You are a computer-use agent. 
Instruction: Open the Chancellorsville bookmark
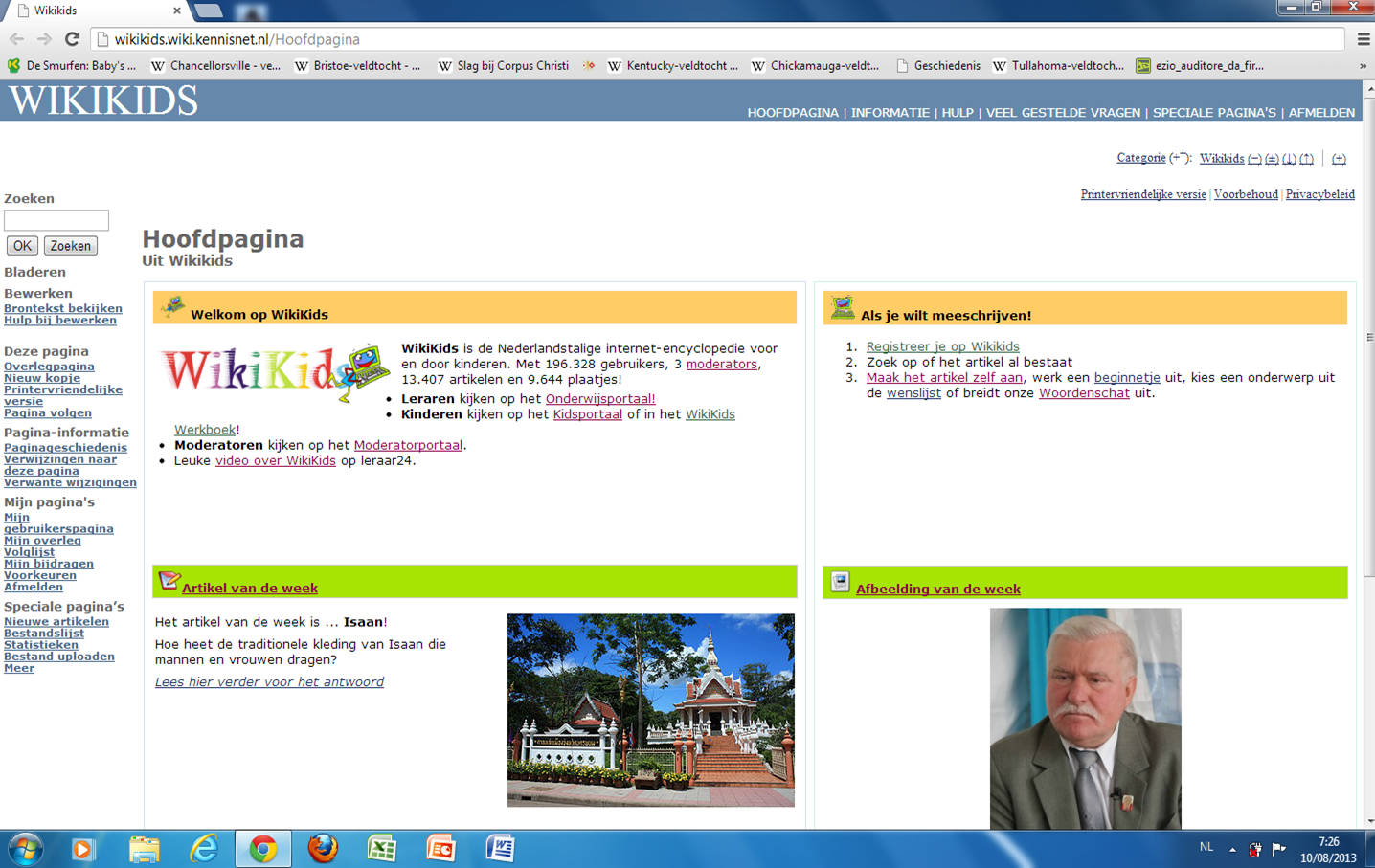click(215, 66)
